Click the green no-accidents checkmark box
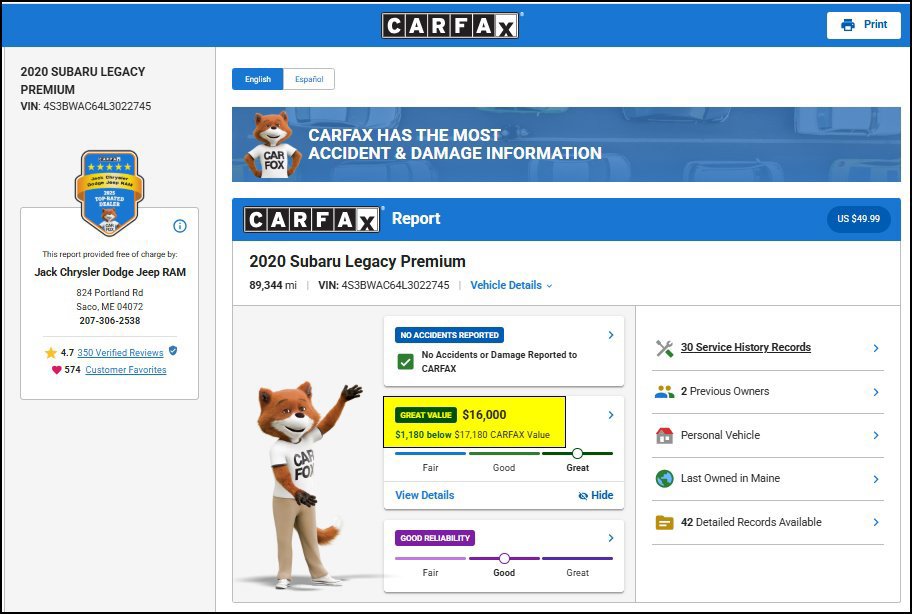The height and width of the screenshot is (614, 912). click(405, 362)
